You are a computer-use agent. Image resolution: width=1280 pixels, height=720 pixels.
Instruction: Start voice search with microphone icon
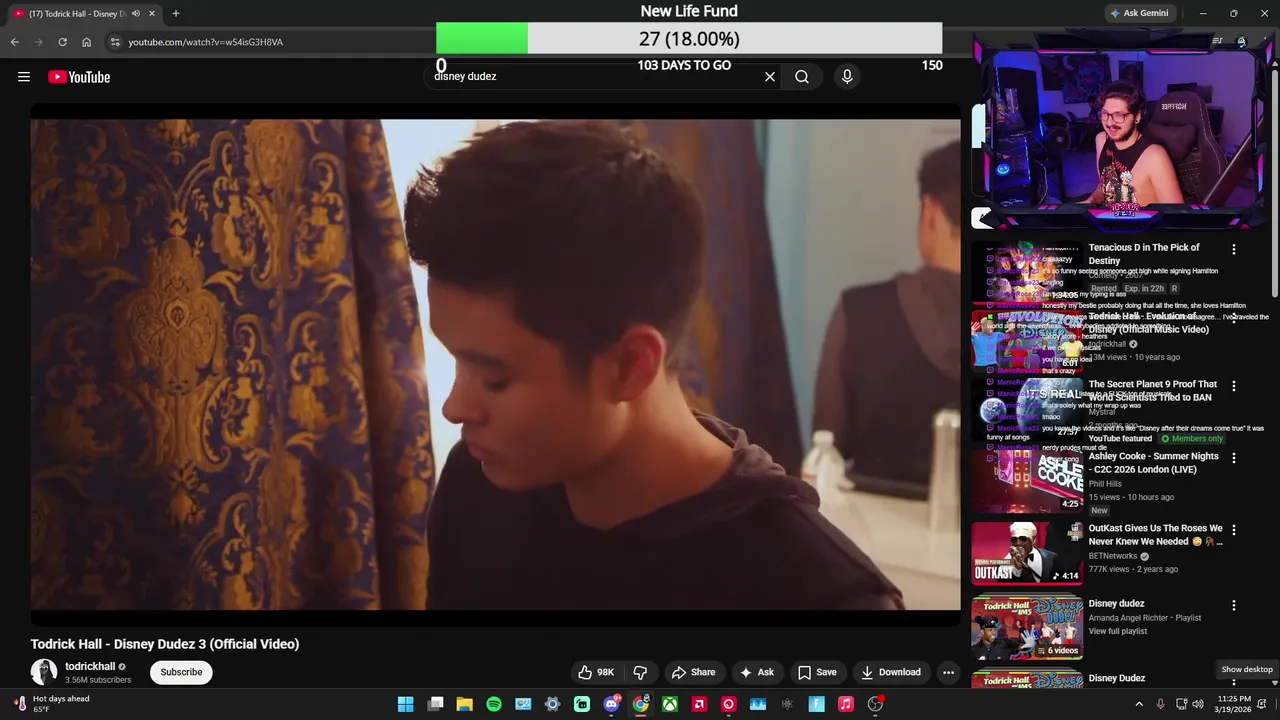847,77
